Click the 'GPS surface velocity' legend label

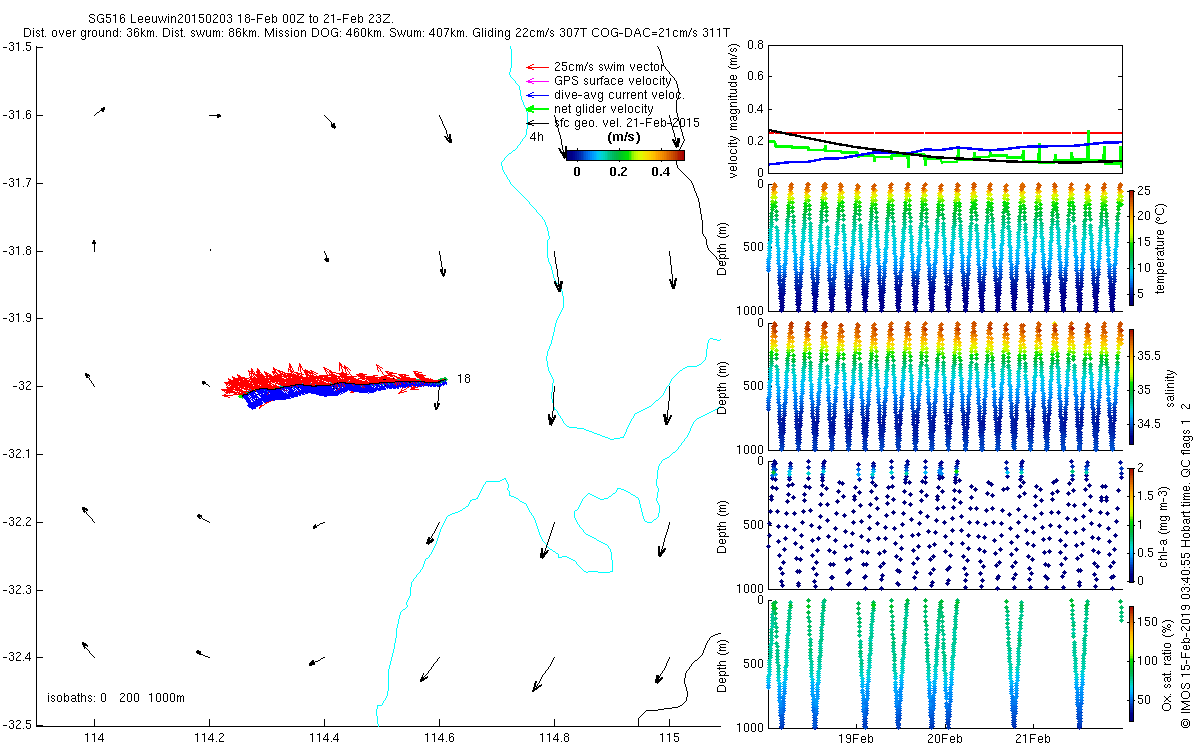612,81
